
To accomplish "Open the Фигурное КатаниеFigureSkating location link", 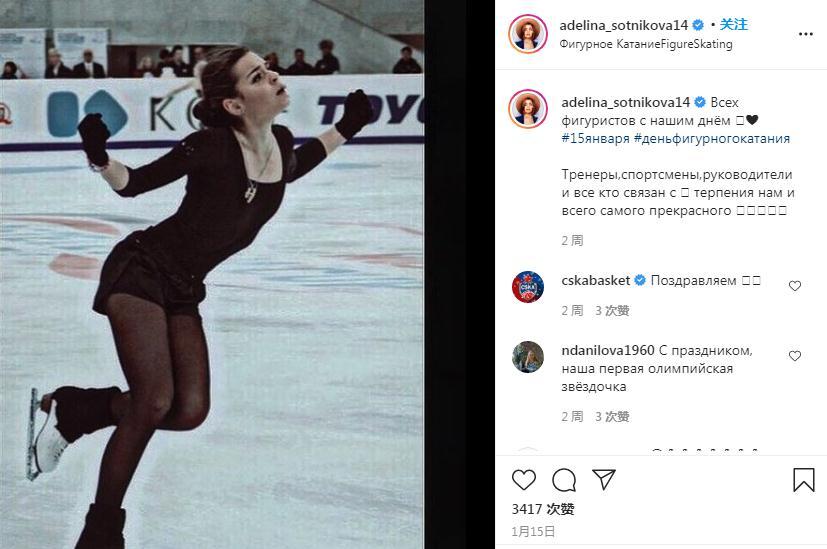I will click(x=646, y=44).
